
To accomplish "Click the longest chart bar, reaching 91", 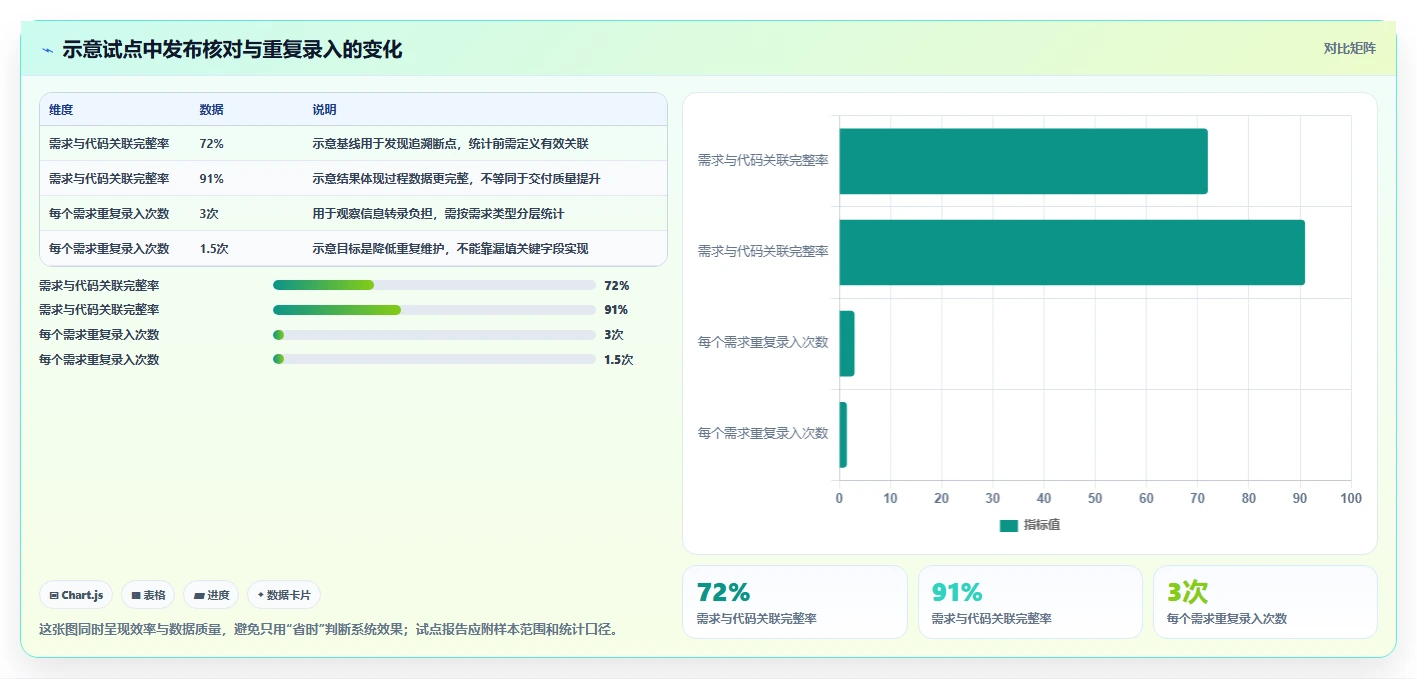I will (1072, 252).
